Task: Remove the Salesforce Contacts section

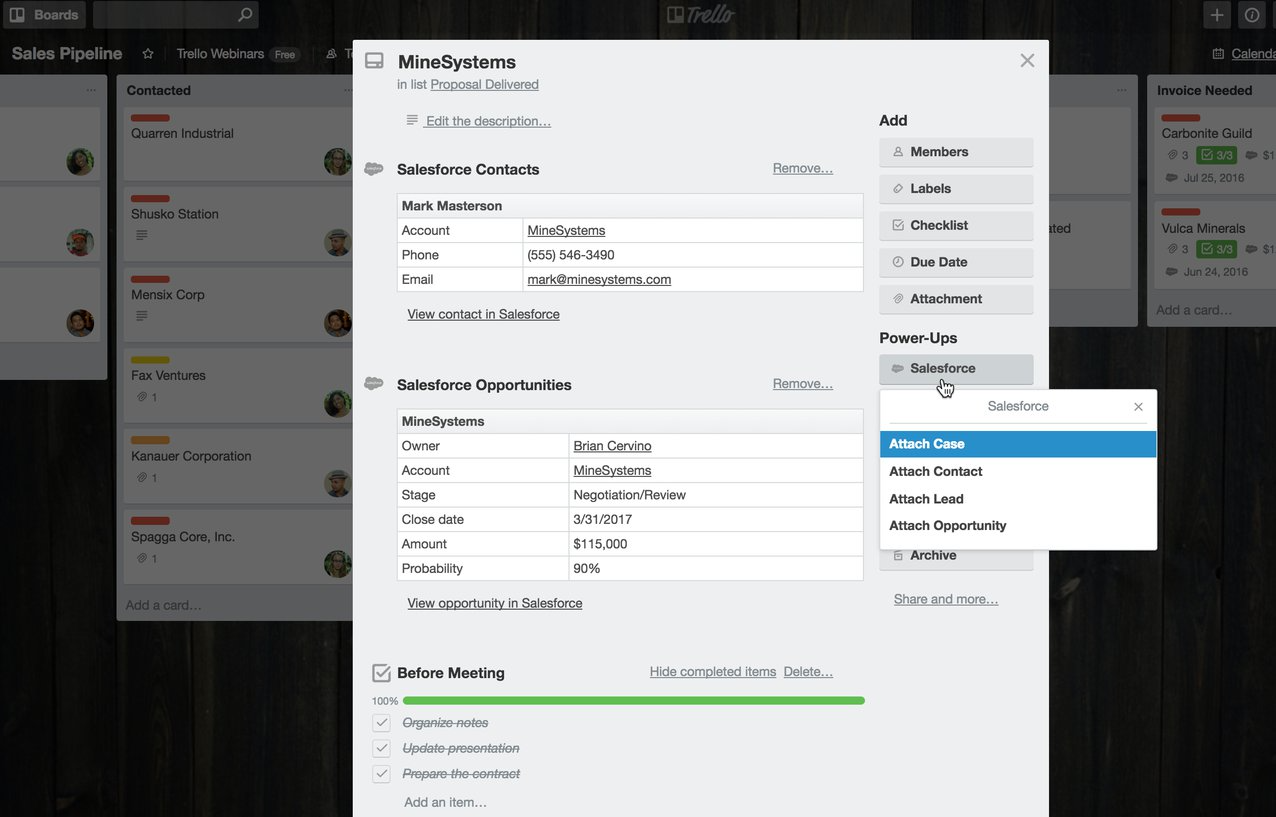Action: (x=803, y=168)
